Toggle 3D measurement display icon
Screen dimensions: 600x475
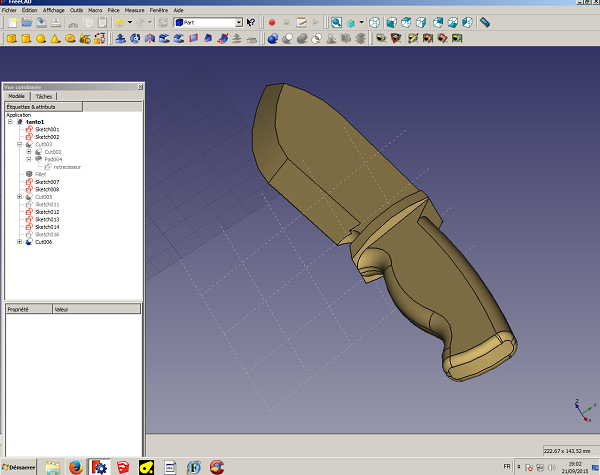pos(442,38)
